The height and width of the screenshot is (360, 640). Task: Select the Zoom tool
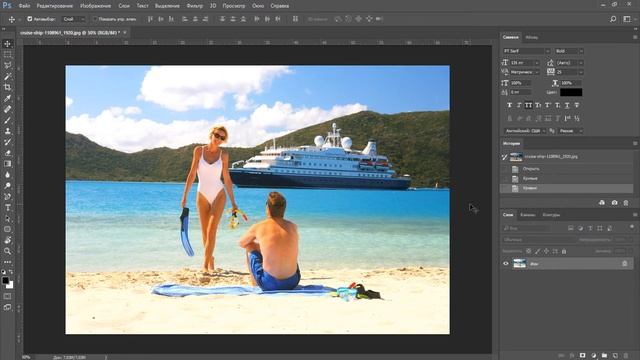coord(7,251)
